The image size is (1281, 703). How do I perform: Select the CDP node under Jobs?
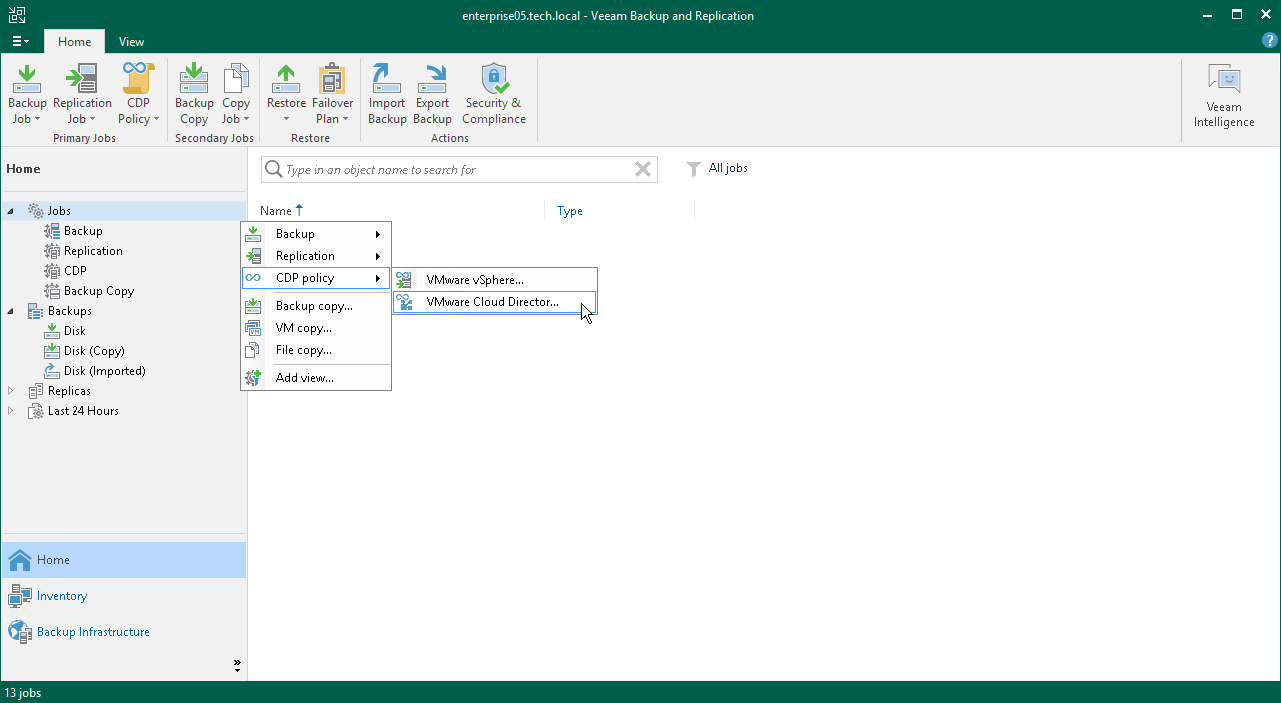75,271
